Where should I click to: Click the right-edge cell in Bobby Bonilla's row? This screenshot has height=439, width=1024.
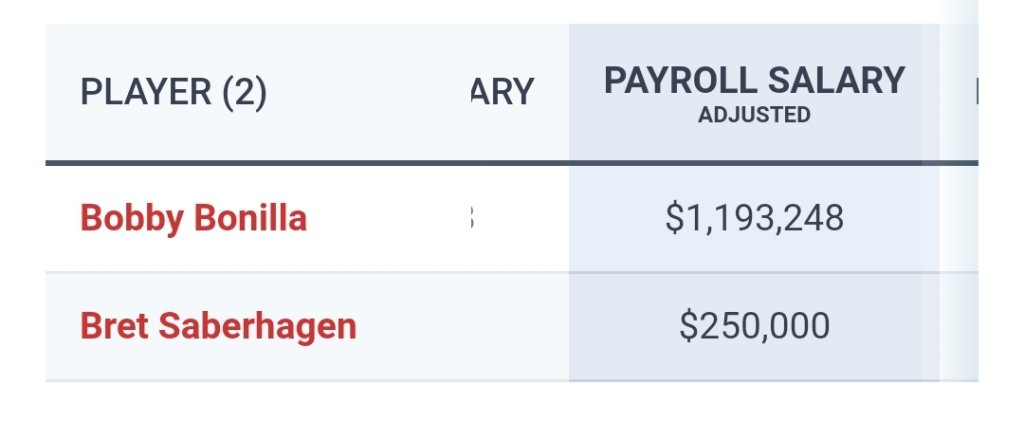[x=958, y=218]
